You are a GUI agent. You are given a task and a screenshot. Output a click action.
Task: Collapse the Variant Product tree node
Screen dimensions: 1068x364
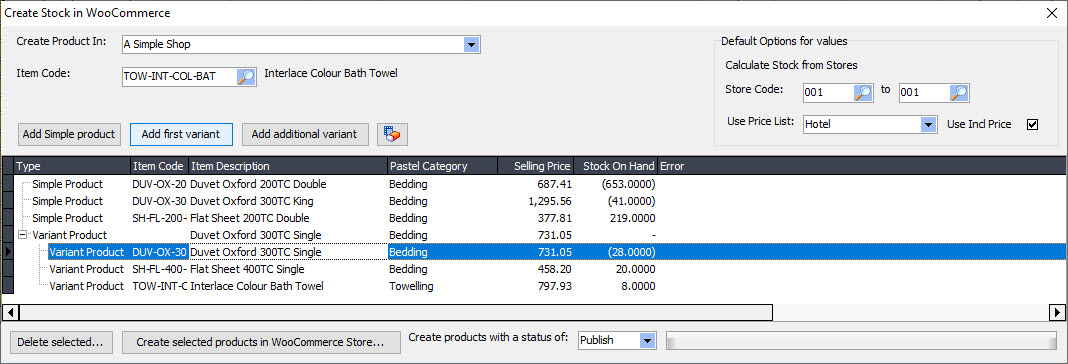tap(22, 235)
